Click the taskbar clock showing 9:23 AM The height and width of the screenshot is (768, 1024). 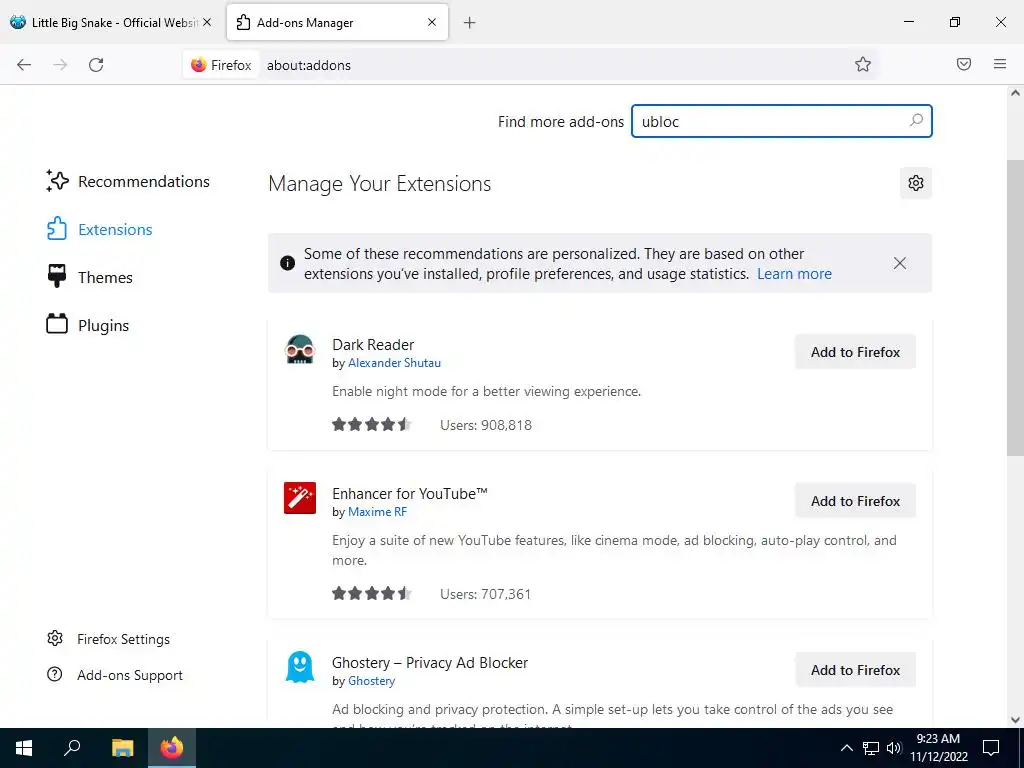[x=938, y=748]
